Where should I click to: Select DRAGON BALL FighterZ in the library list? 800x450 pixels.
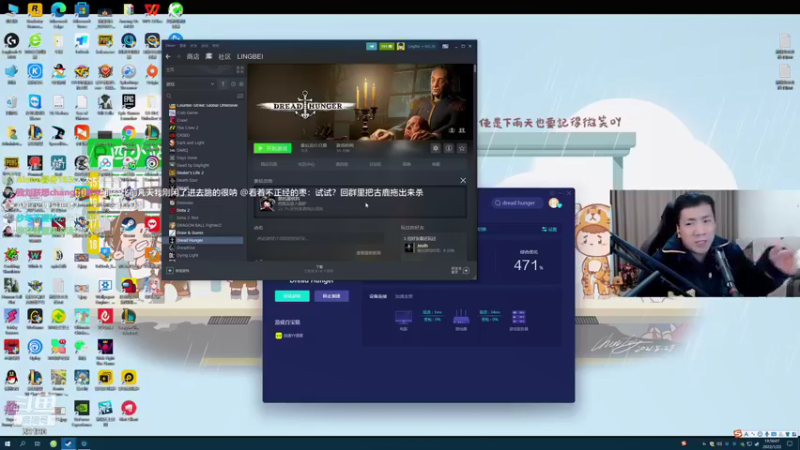point(199,225)
